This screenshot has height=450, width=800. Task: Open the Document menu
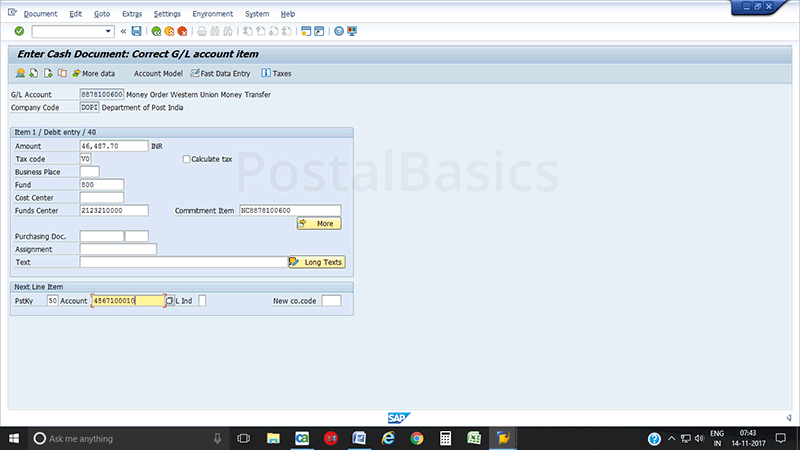(x=40, y=14)
